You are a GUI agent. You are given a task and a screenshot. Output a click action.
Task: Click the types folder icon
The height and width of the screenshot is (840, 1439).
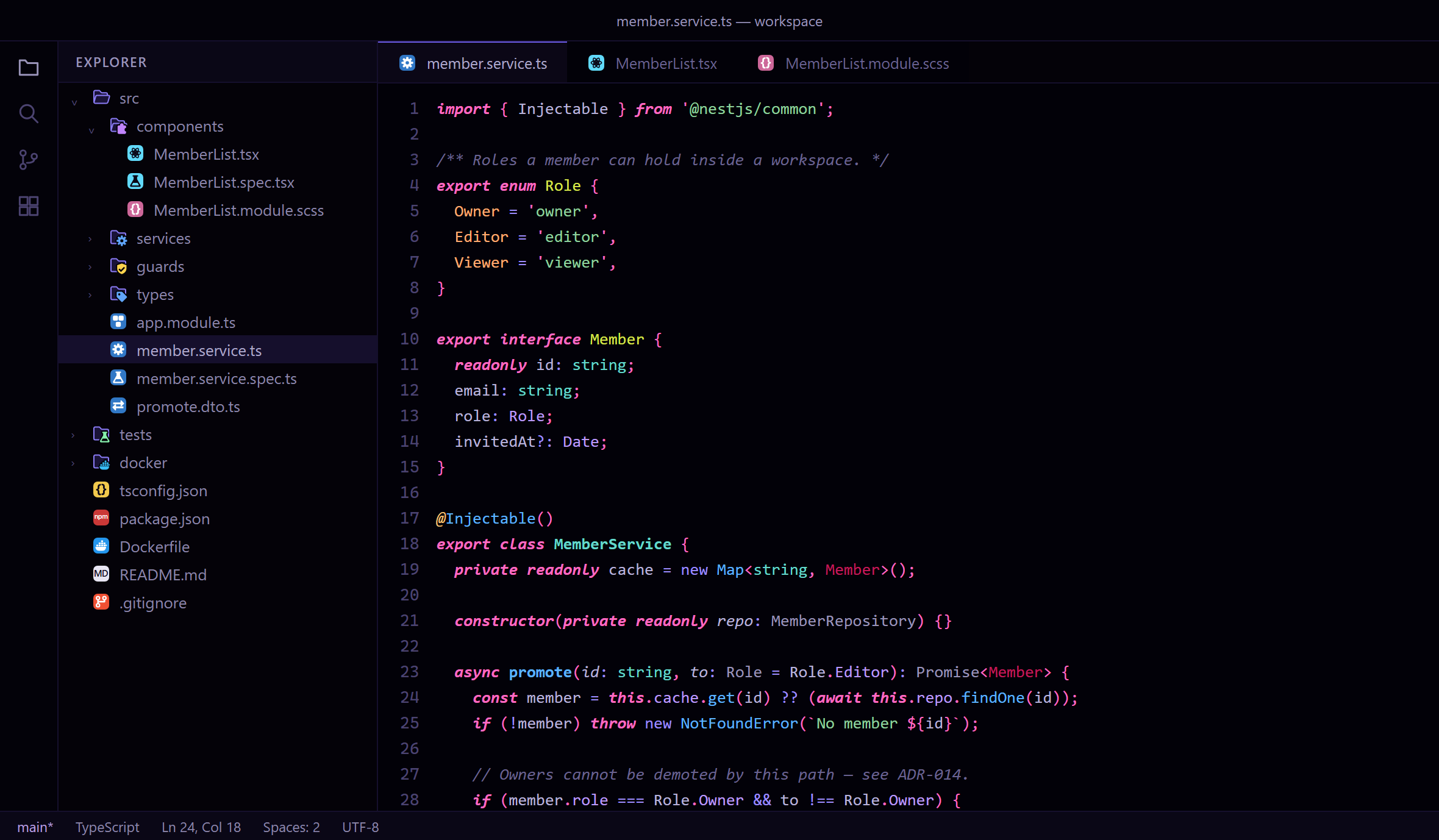118,294
